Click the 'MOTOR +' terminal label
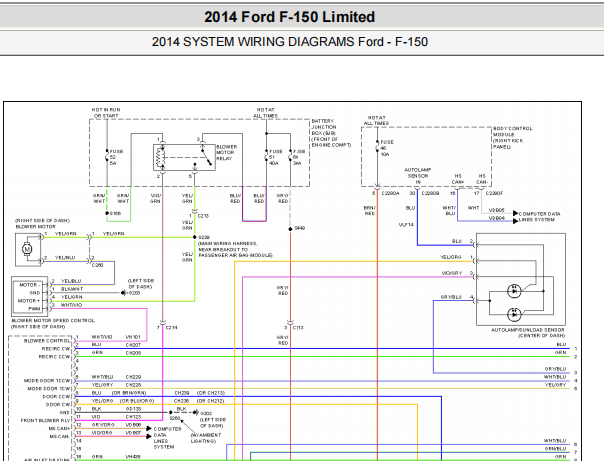The image size is (604, 461). click(x=29, y=300)
